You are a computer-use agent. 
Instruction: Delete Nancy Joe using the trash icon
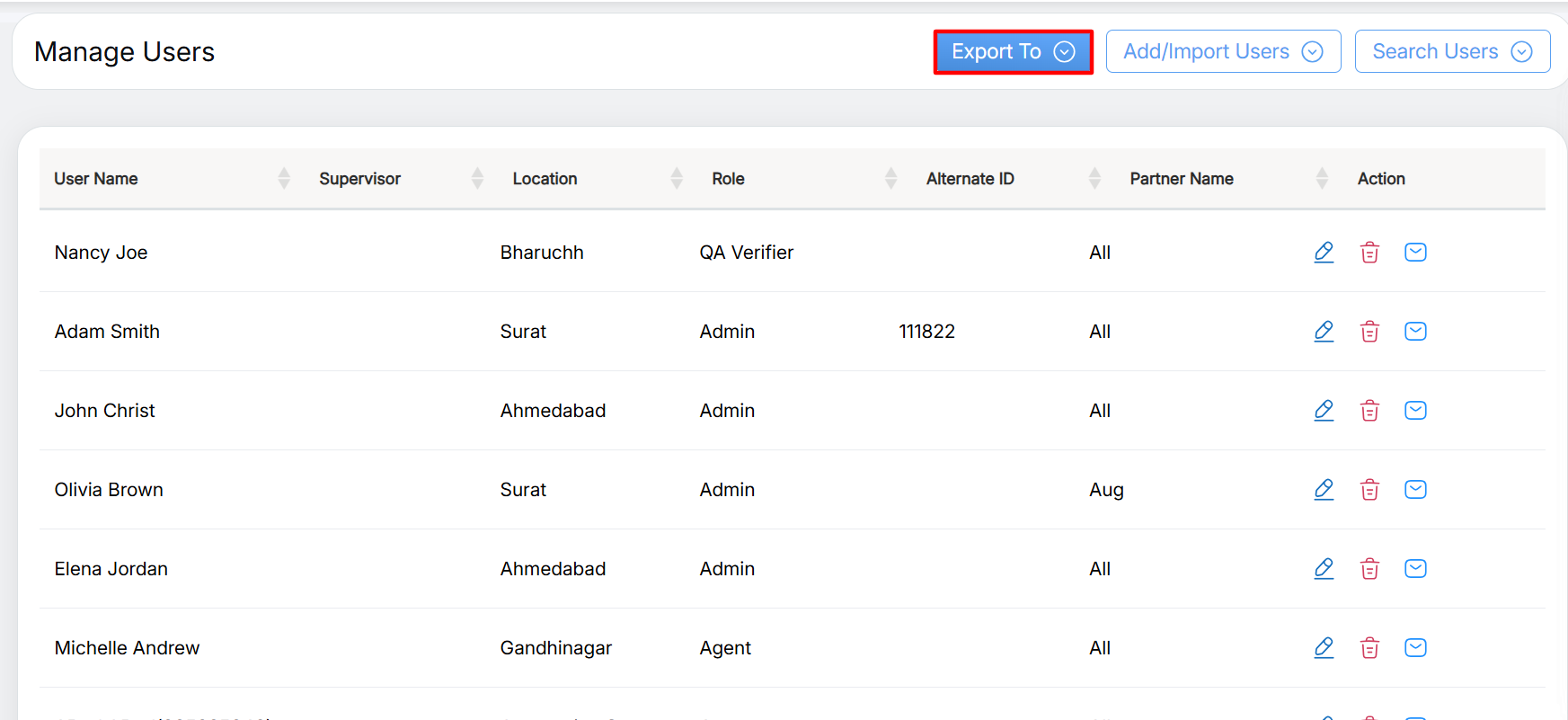(1369, 253)
